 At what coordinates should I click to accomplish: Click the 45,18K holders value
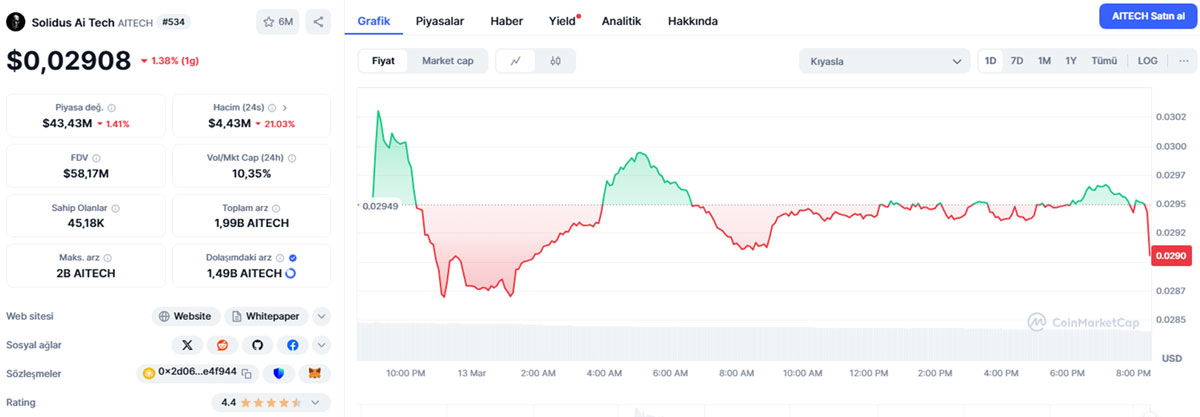click(x=85, y=223)
